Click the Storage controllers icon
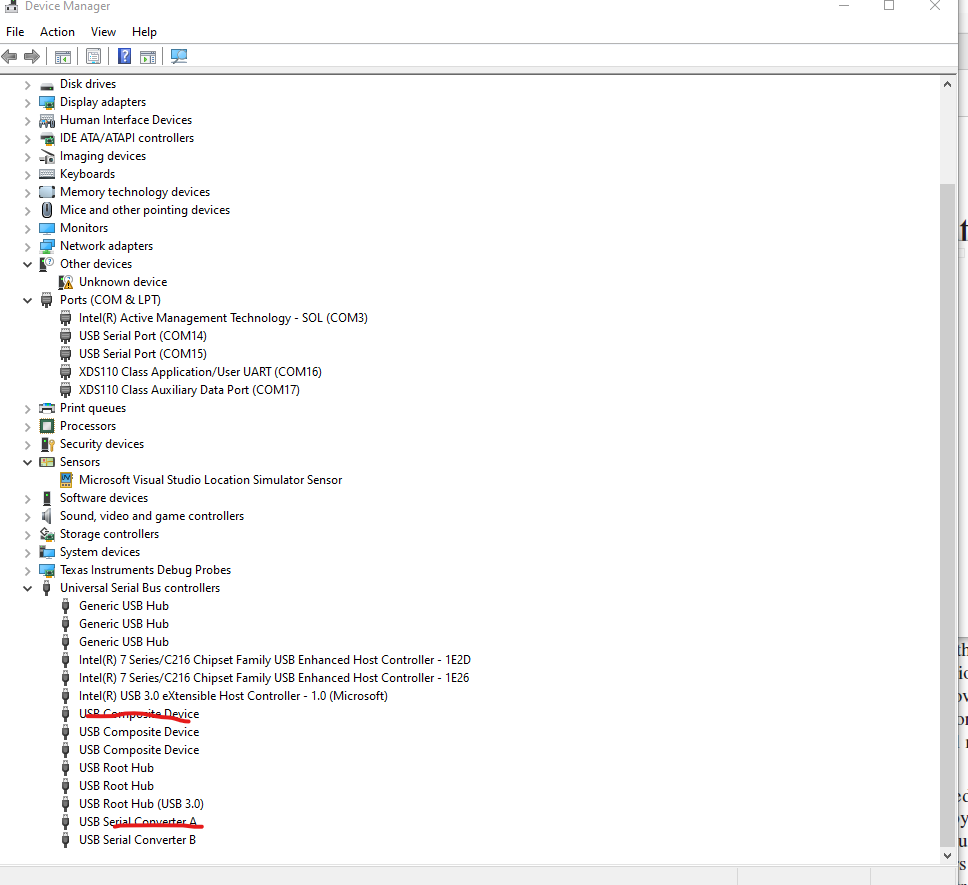This screenshot has width=968, height=885. click(47, 534)
